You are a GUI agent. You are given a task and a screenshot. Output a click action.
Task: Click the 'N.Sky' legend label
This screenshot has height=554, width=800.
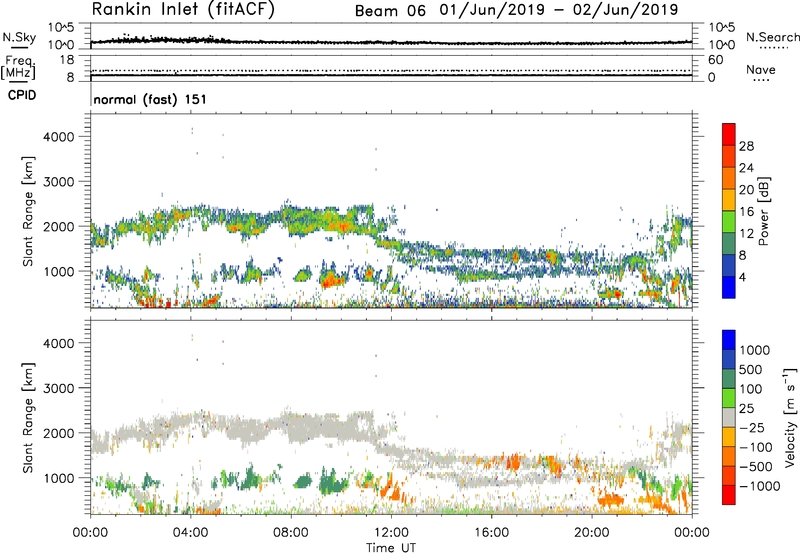pyautogui.click(x=19, y=37)
